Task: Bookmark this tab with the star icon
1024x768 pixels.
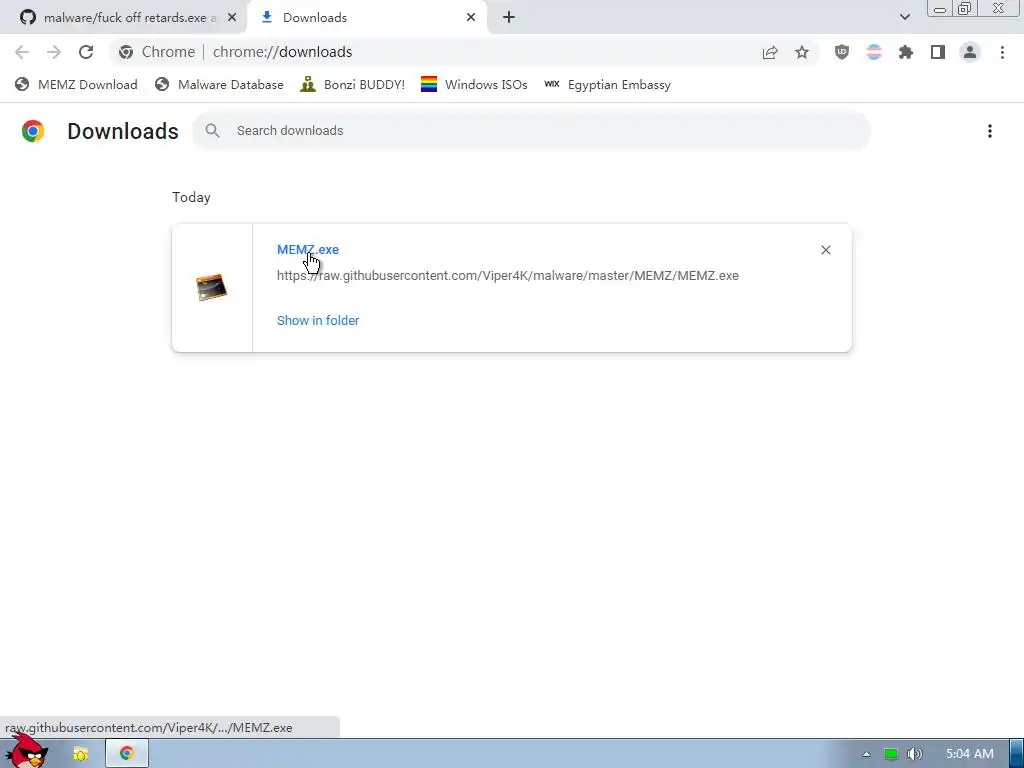Action: pyautogui.click(x=802, y=52)
